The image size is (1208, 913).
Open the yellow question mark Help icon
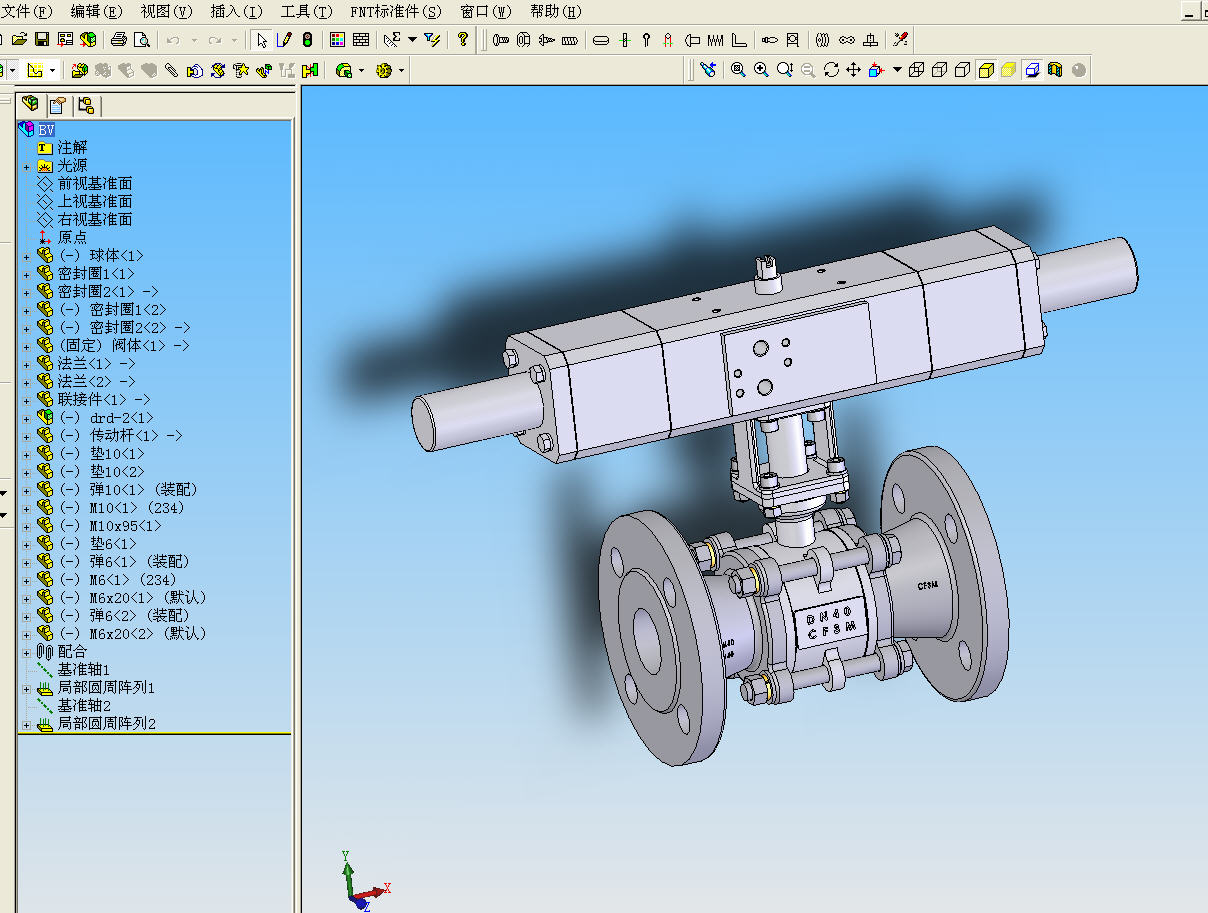click(x=462, y=40)
